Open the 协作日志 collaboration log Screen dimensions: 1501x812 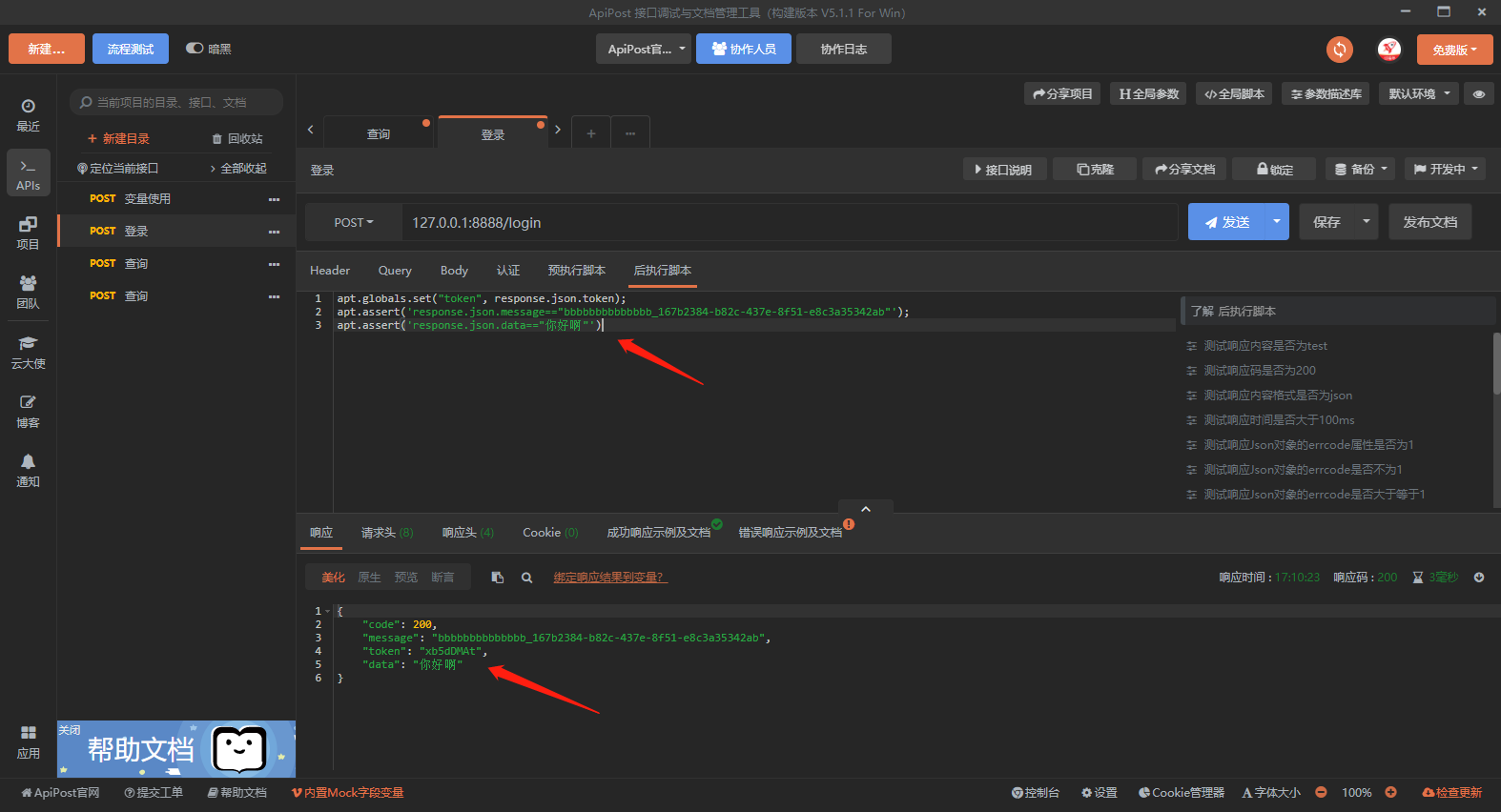pyautogui.click(x=844, y=49)
